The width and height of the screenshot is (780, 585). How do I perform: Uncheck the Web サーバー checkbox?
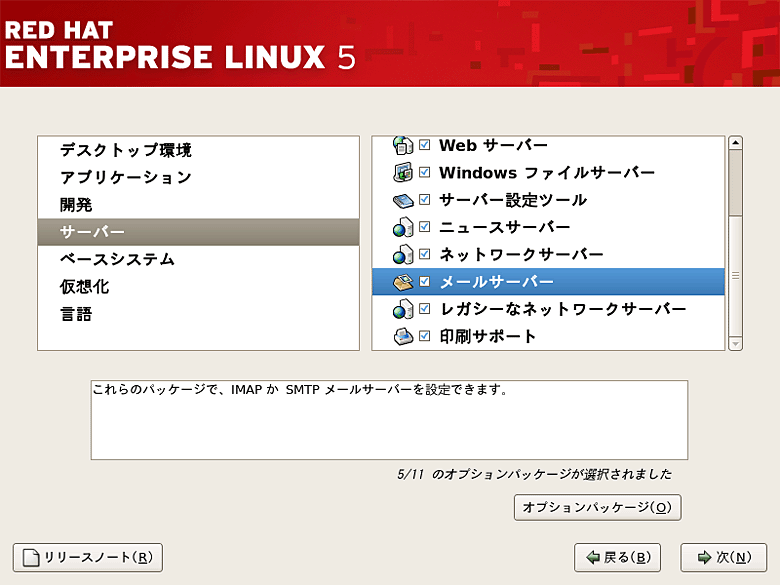(x=425, y=146)
